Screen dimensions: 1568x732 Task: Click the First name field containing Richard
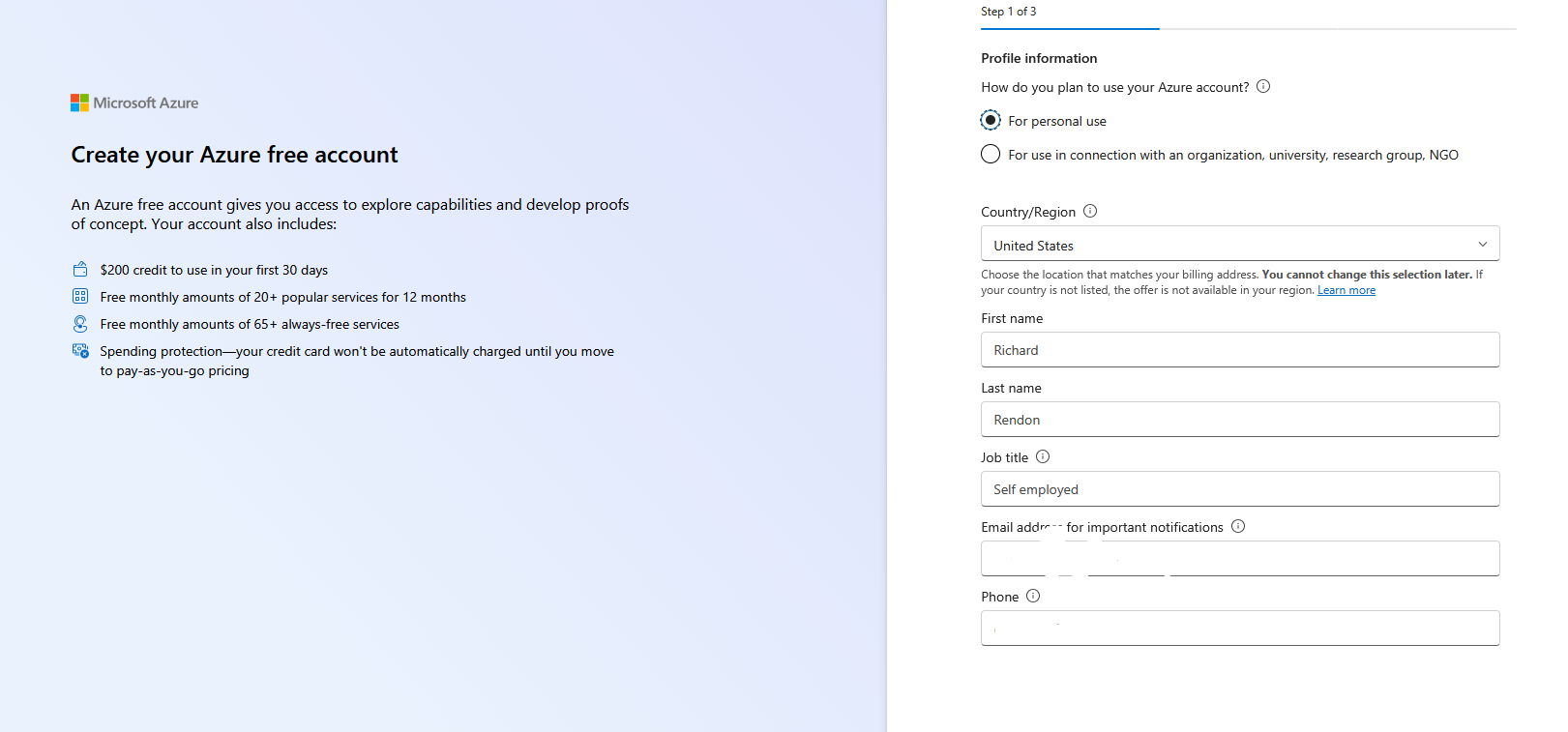1240,350
